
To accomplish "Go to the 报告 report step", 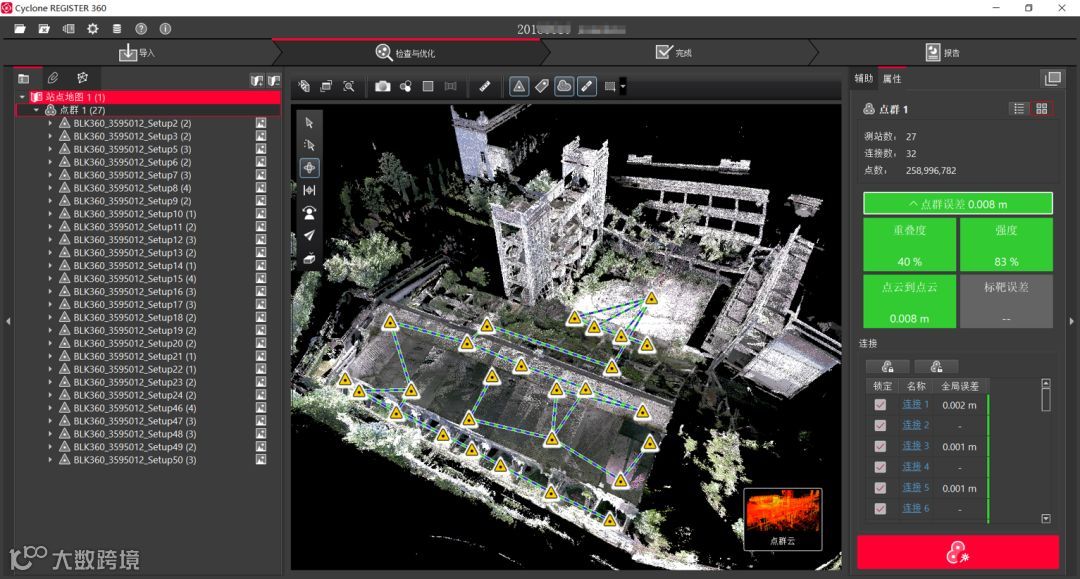I will 942,52.
